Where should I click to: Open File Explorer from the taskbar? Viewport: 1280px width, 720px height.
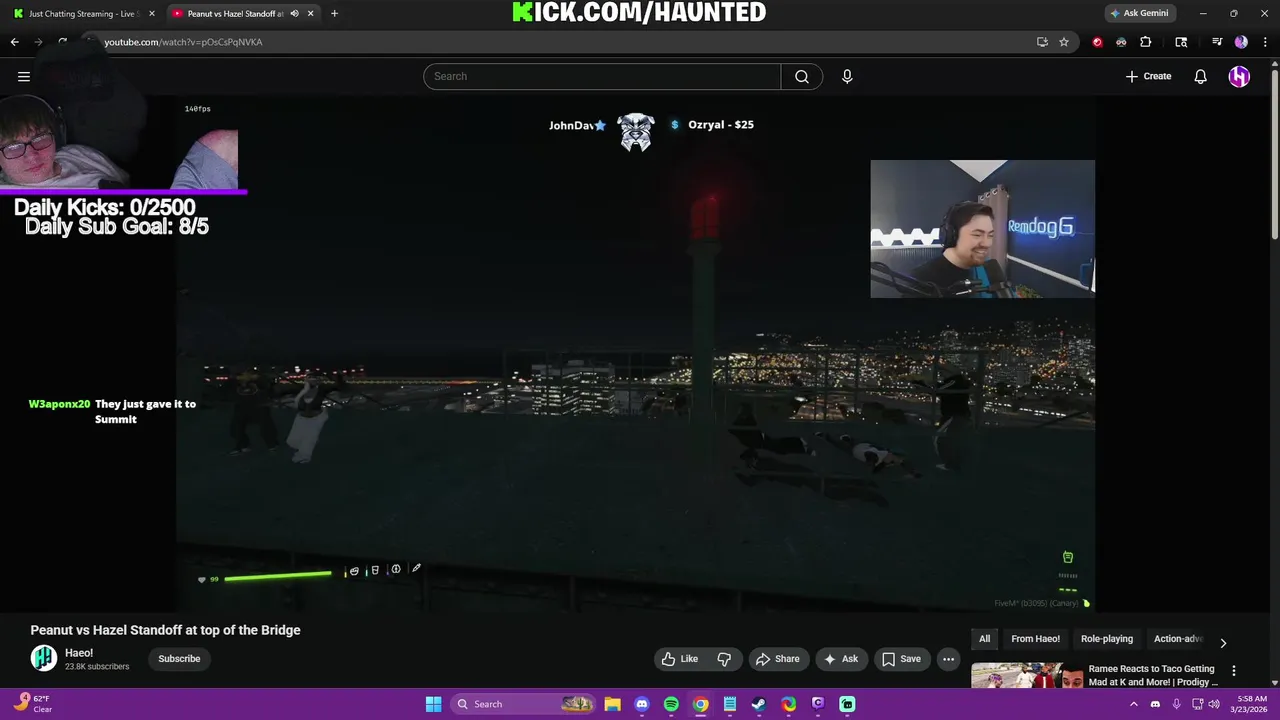[612, 704]
